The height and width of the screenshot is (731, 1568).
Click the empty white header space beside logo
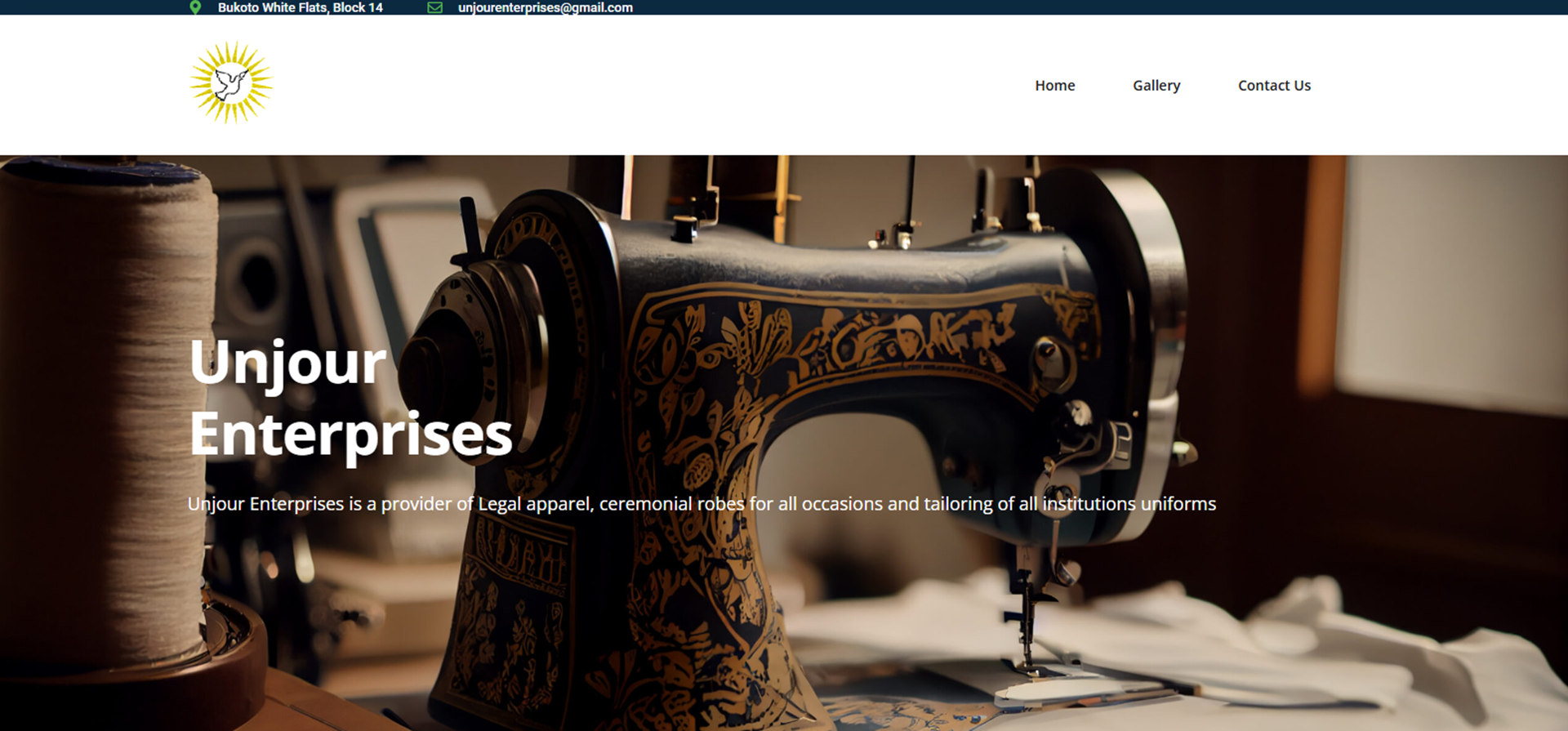point(637,85)
